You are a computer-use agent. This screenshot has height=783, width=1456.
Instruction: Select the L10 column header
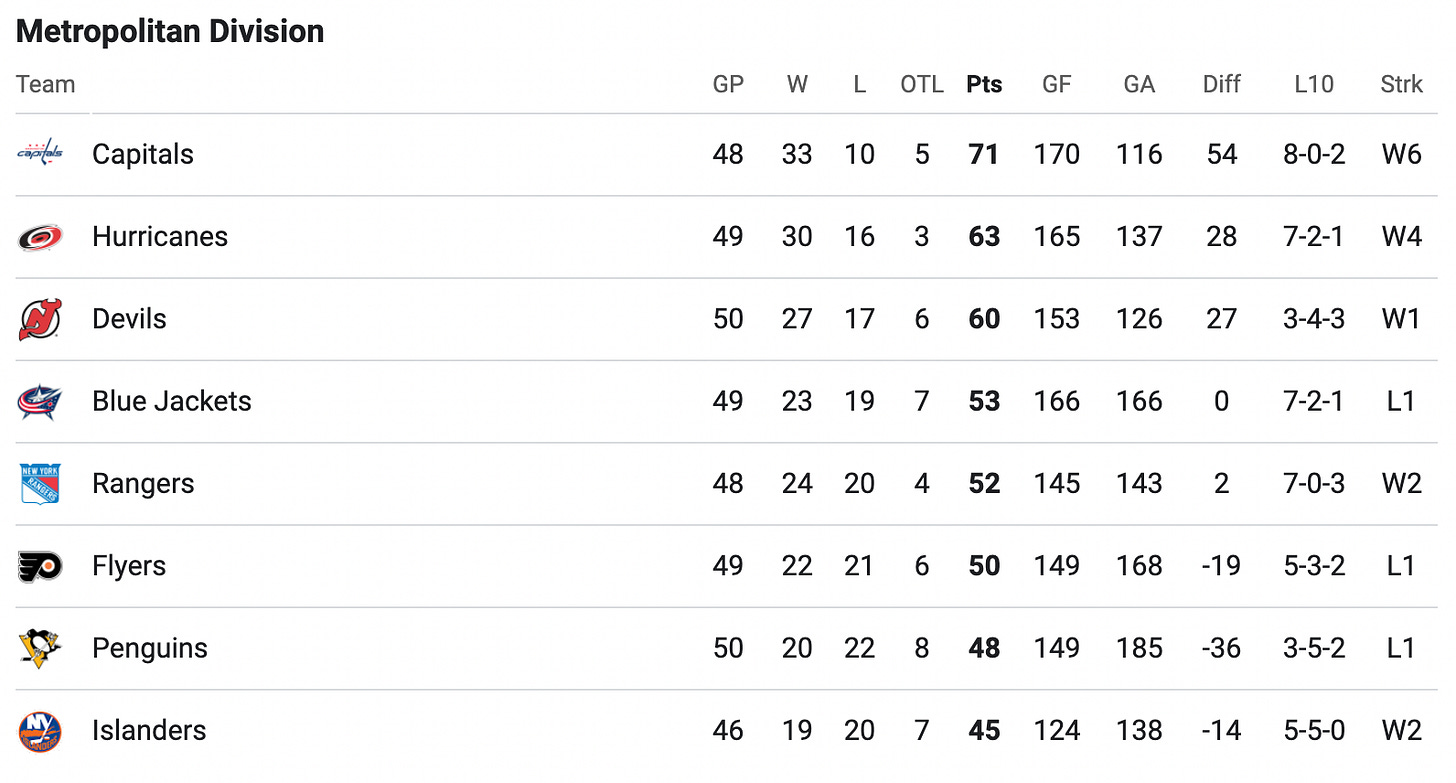point(1313,85)
